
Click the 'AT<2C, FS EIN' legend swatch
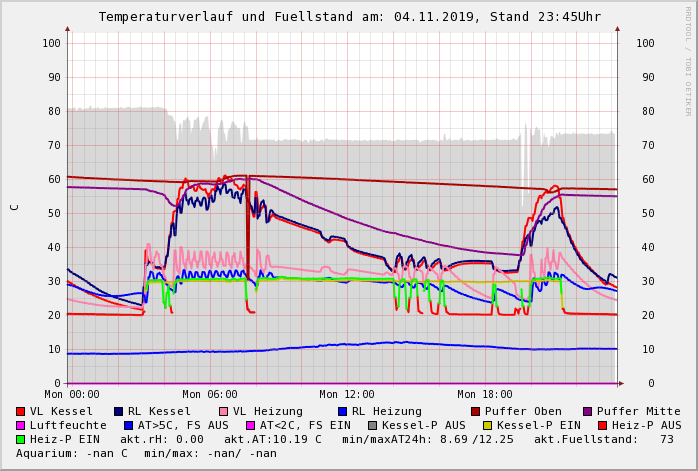pyautogui.click(x=250, y=425)
